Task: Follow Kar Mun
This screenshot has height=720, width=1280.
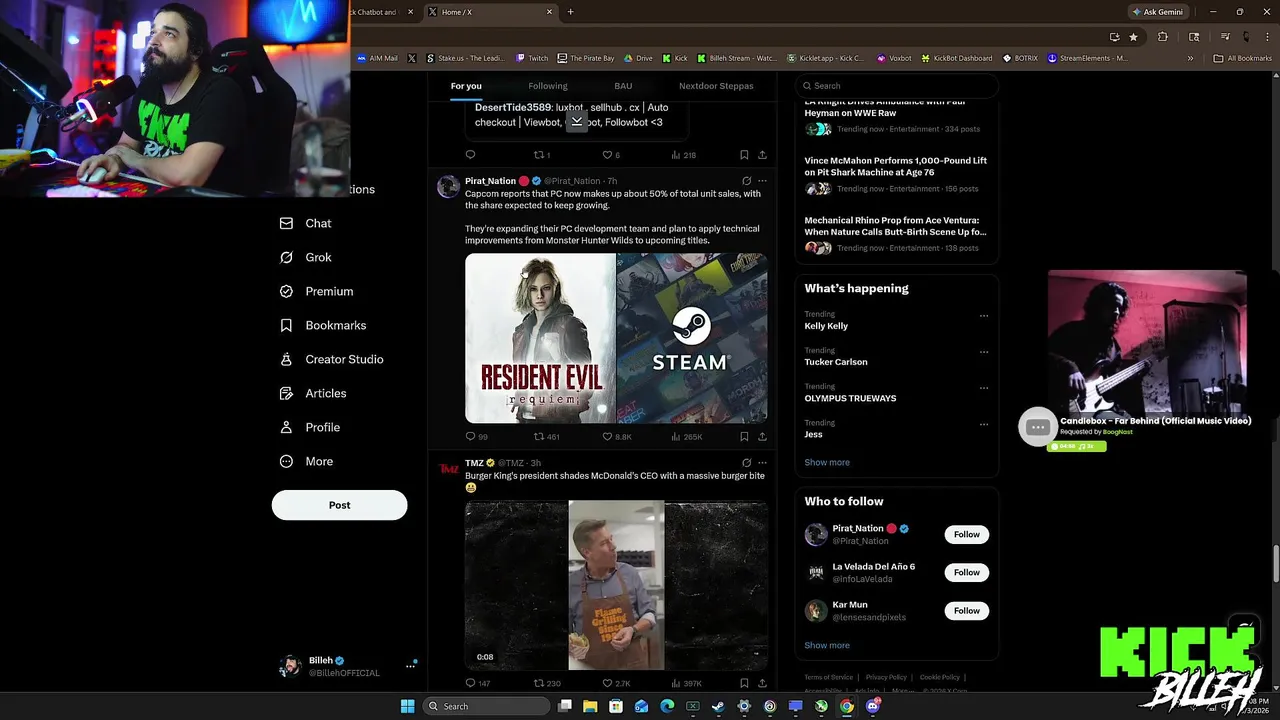Action: [x=967, y=610]
